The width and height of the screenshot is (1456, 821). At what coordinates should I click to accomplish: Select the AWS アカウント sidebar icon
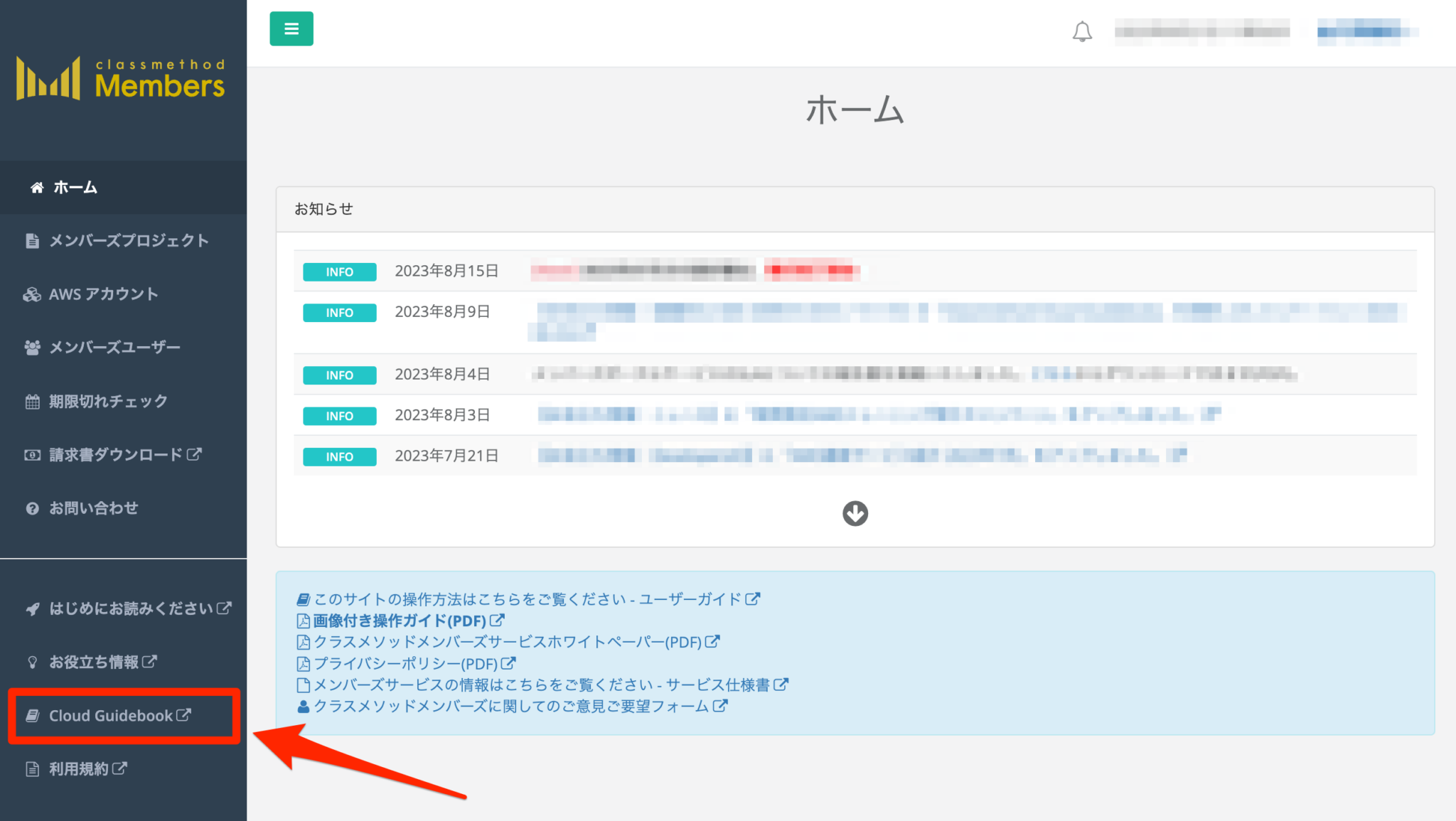point(31,294)
